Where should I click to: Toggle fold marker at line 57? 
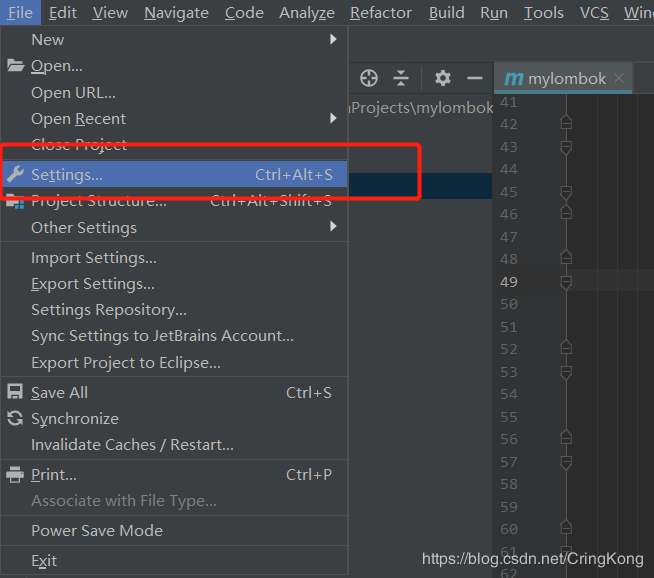coord(566,462)
